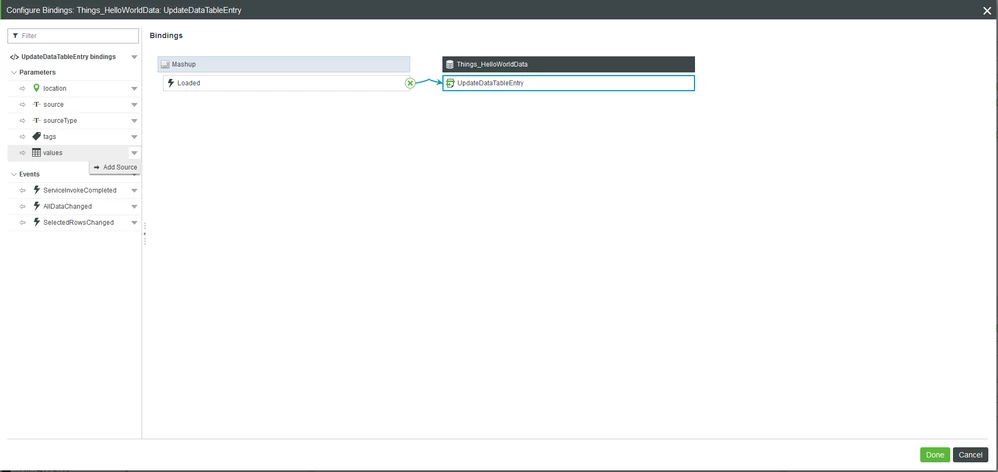Click the Things_HelloWorldData database icon
This screenshot has width=998, height=472.
tap(450, 64)
